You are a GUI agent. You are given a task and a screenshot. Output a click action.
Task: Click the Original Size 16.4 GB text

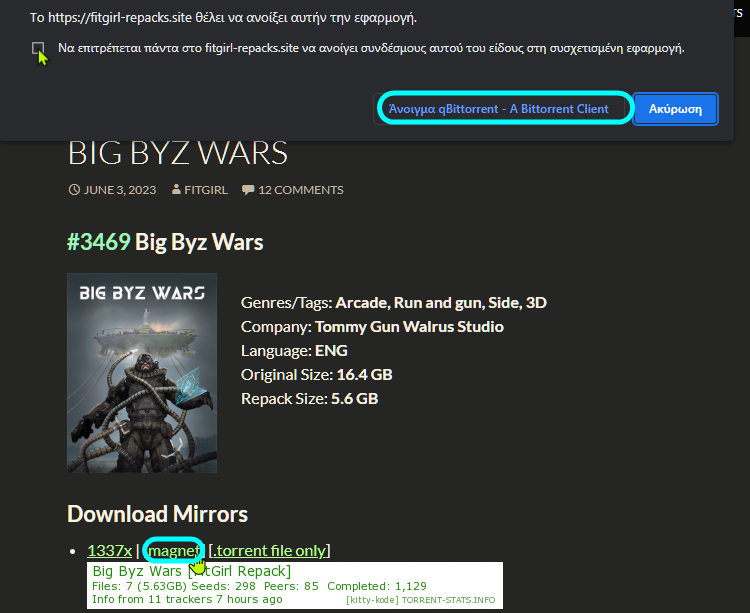pos(317,374)
